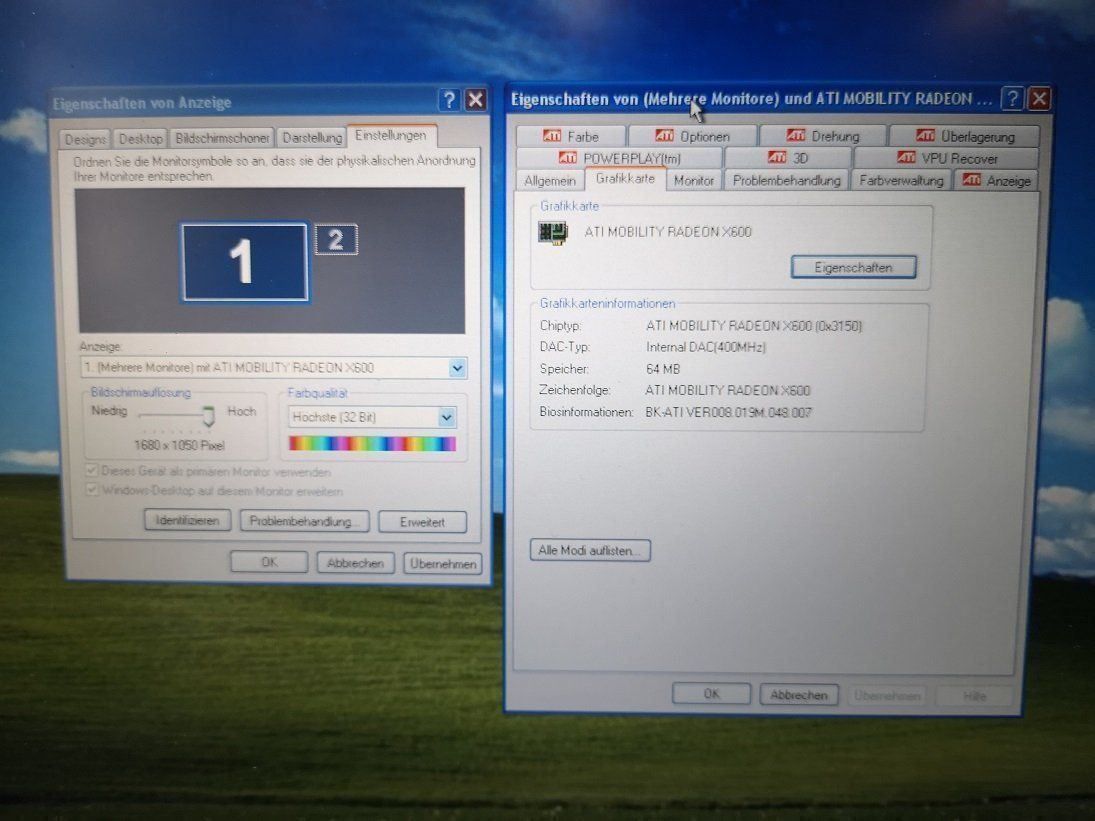Click Alle Modi auflisten button

(590, 550)
